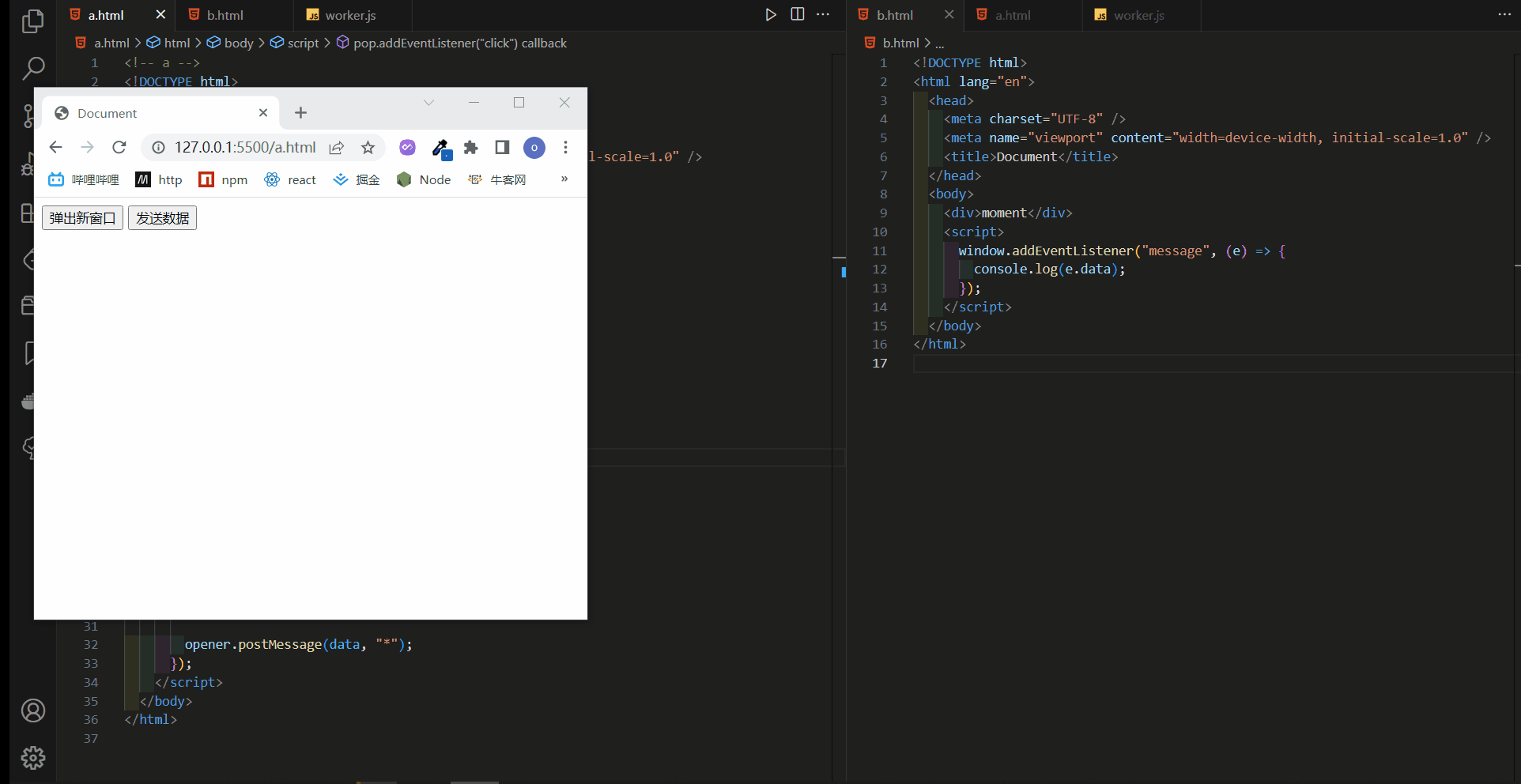Screen dimensions: 1521x784
Task: Select script element in left breadcrumb
Action: pos(295,43)
